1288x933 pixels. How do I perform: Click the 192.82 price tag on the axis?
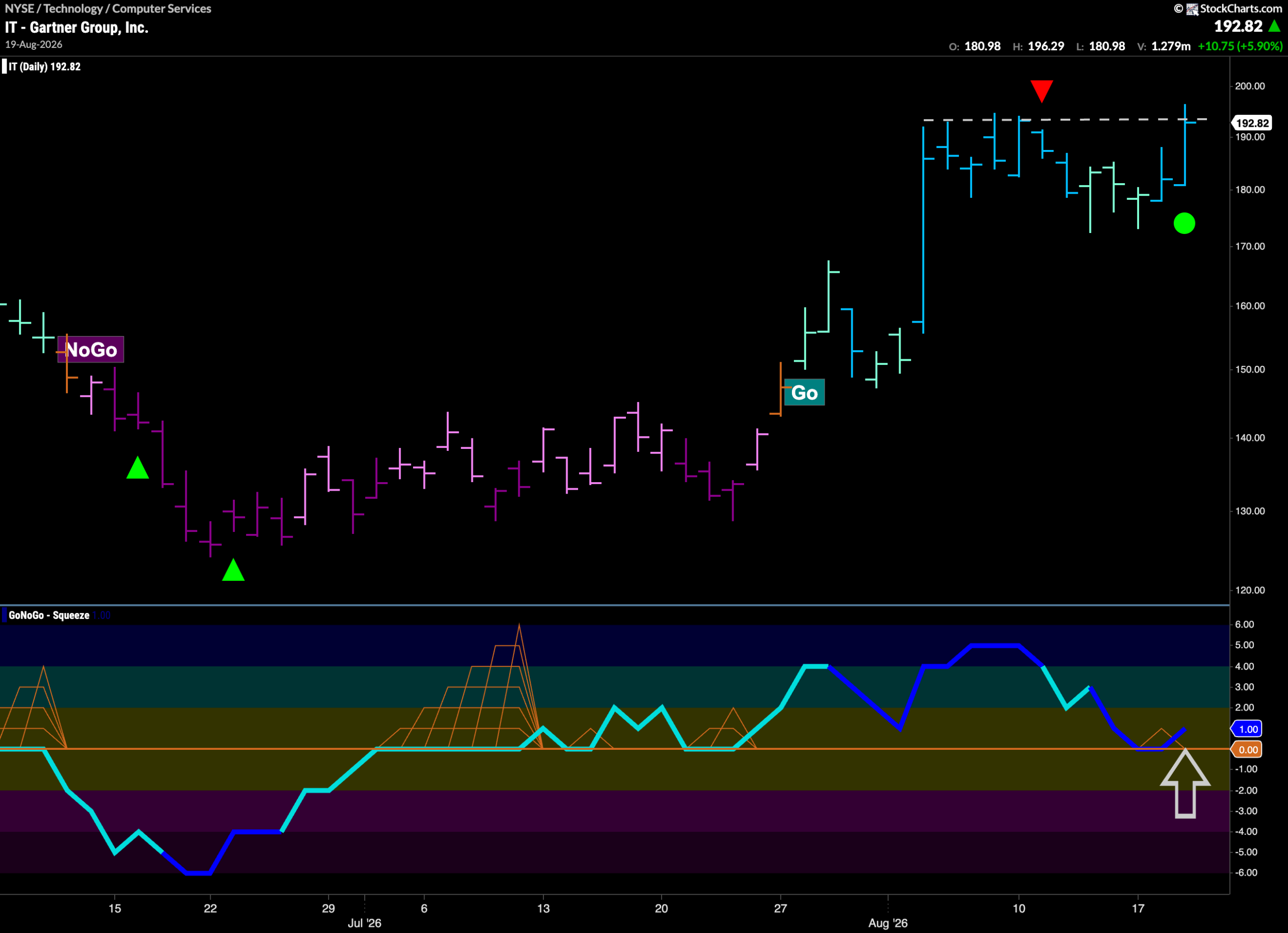(x=1252, y=123)
